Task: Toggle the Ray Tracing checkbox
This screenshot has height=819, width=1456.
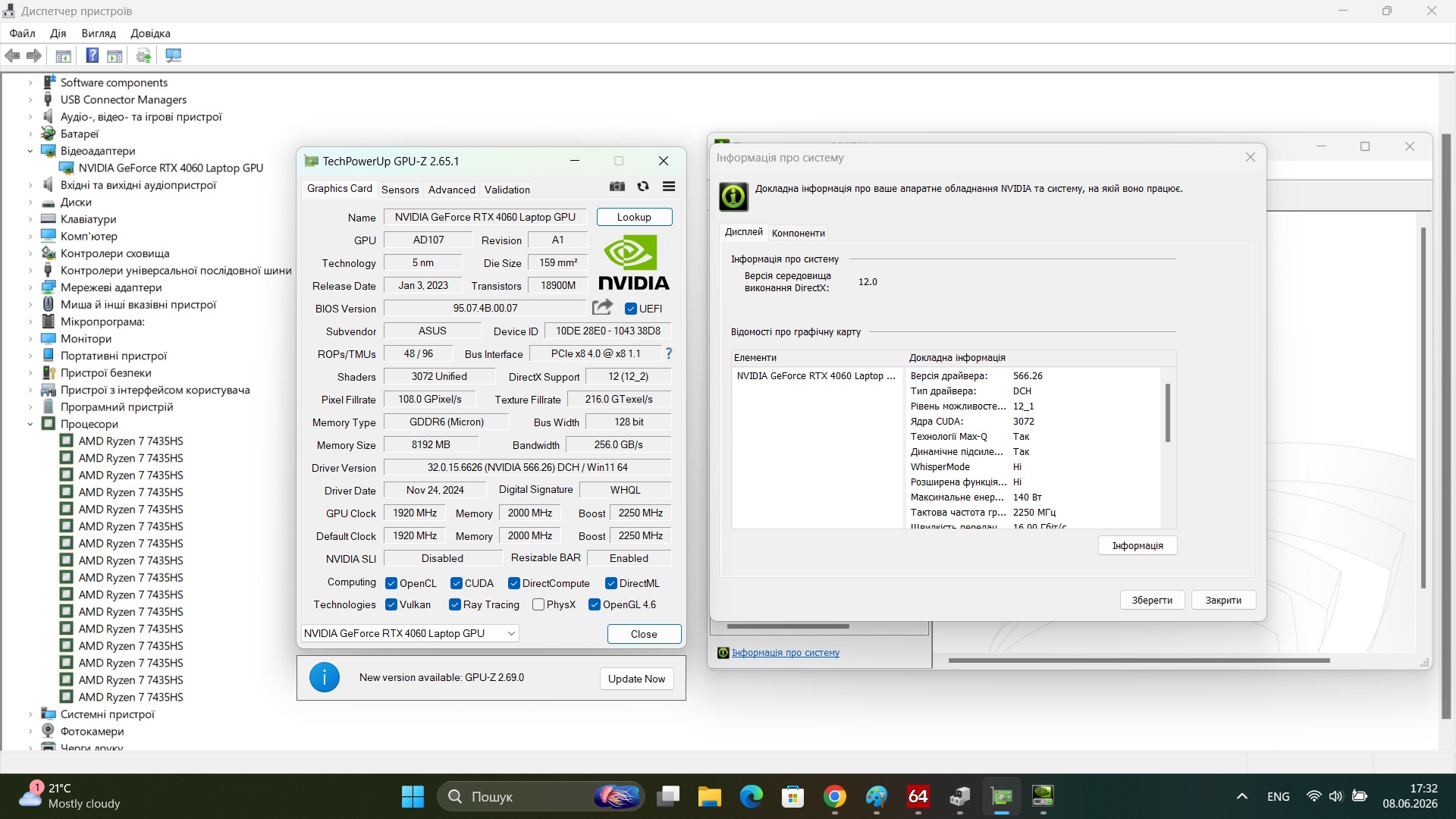Action: click(455, 604)
